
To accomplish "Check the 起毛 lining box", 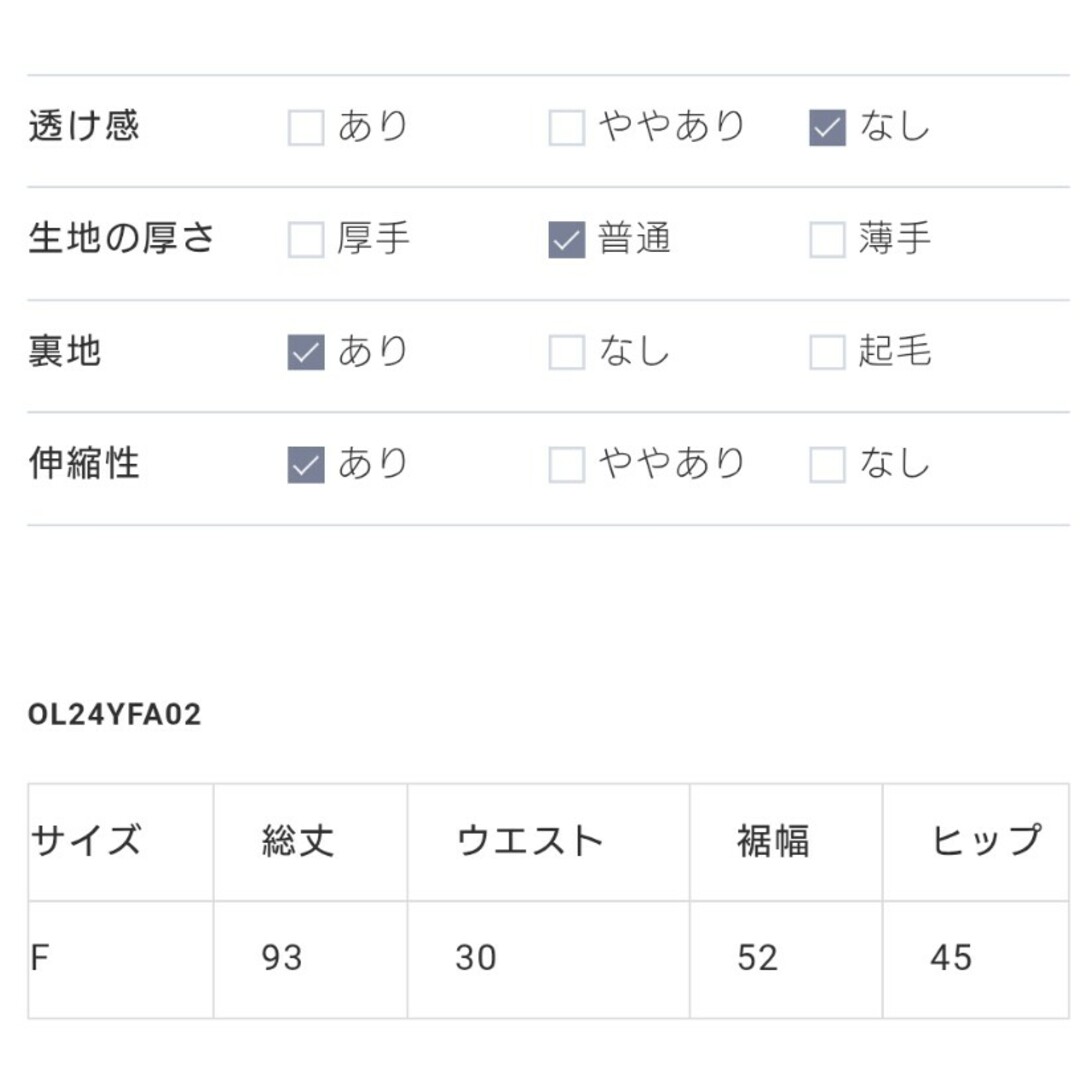I will [x=827, y=352].
